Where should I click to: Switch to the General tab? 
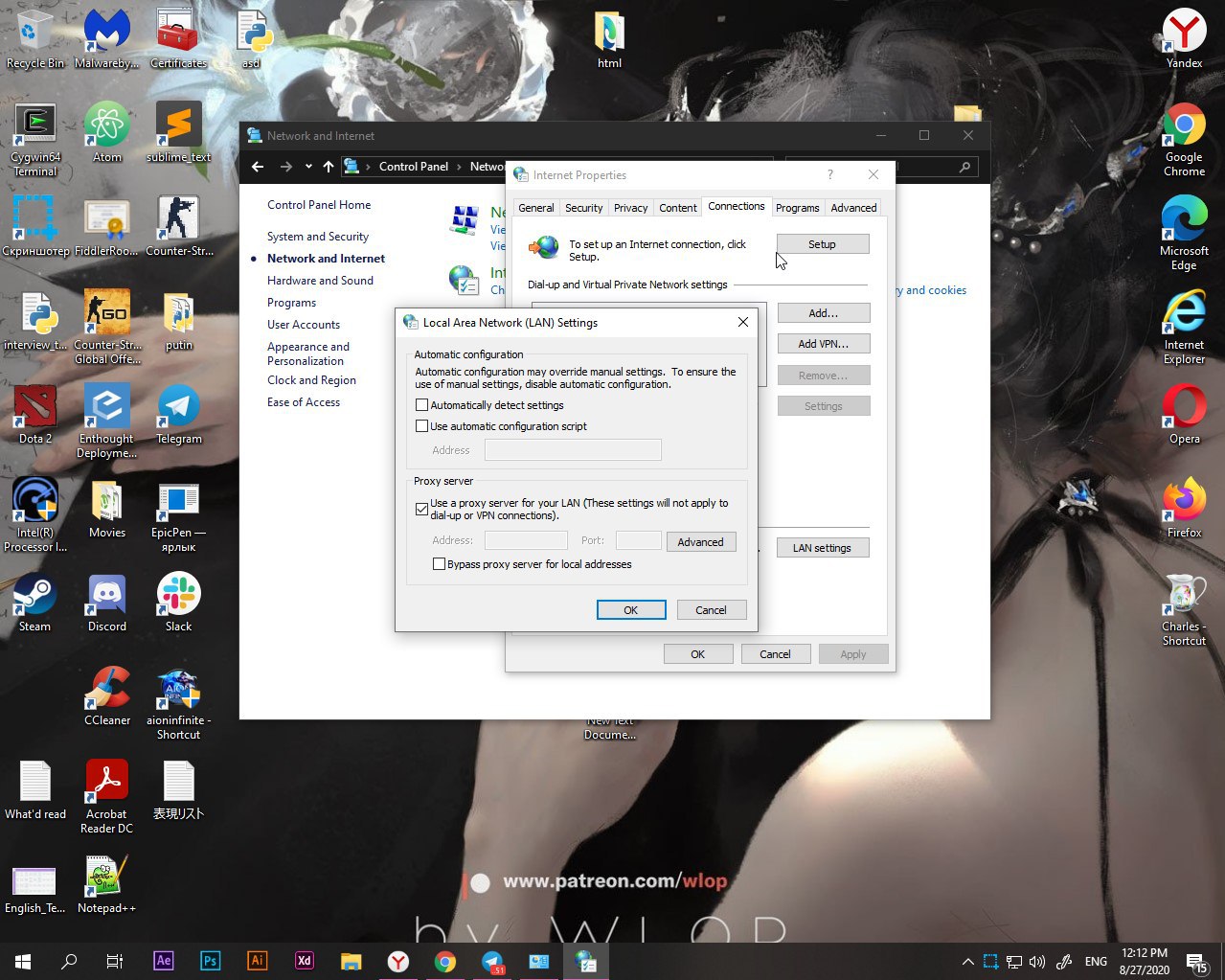coord(535,208)
